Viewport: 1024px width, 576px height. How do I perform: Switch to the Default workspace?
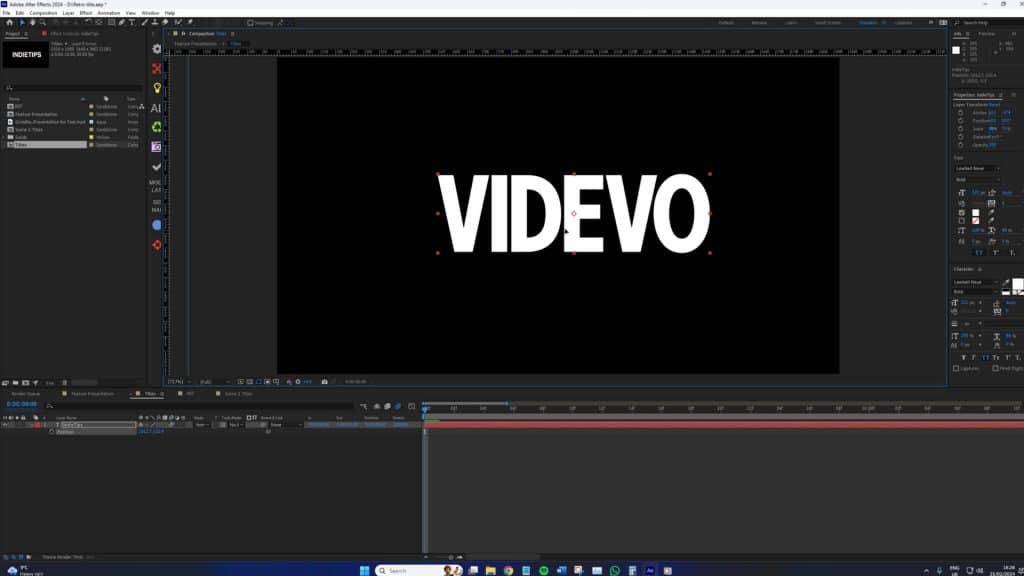pos(726,23)
